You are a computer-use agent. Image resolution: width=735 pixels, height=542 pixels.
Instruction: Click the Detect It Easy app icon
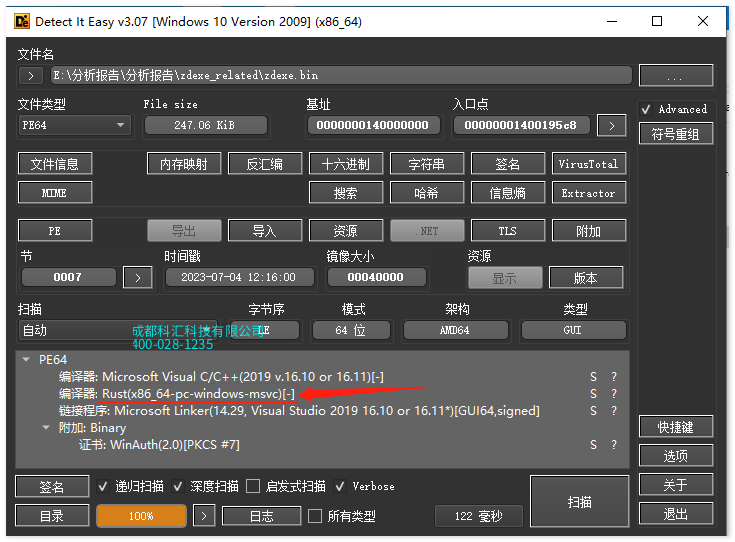coord(22,22)
